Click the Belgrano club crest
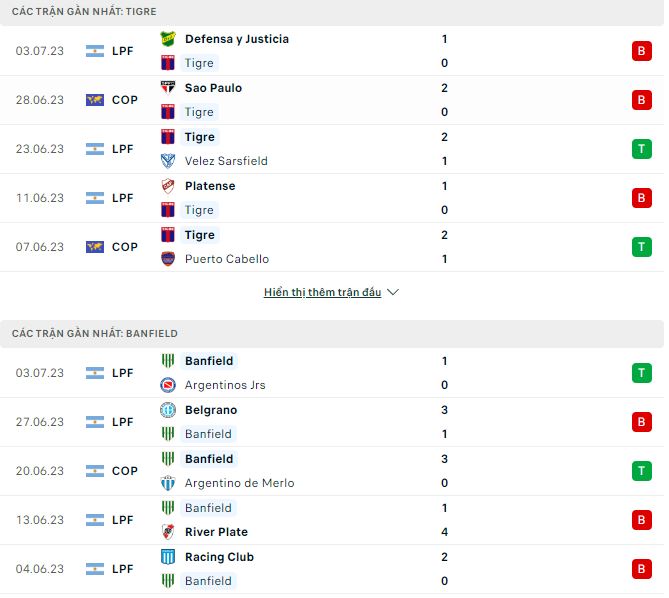Image resolution: width=669 pixels, height=598 pixels. point(168,410)
